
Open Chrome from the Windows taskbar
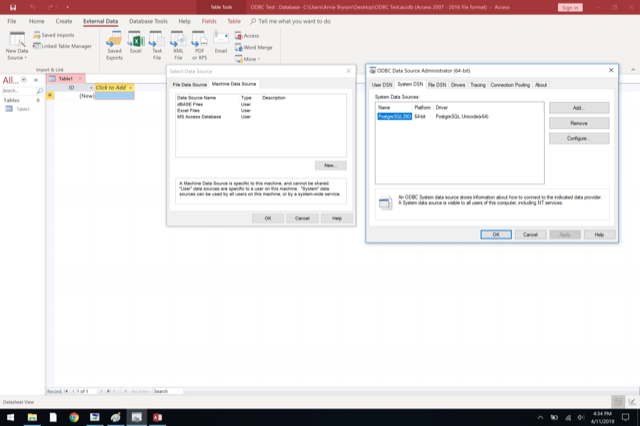(74, 416)
